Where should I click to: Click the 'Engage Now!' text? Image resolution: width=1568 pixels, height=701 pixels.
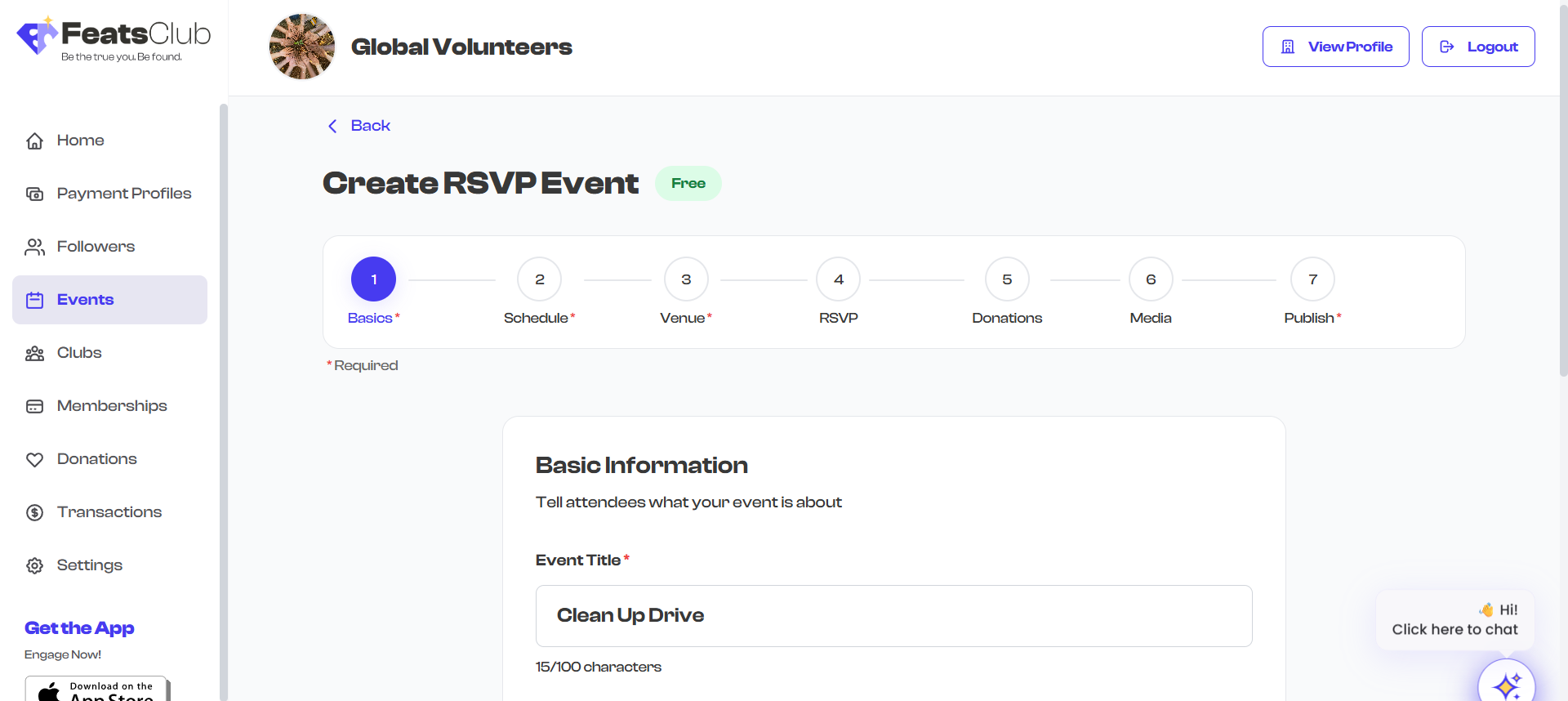(63, 655)
